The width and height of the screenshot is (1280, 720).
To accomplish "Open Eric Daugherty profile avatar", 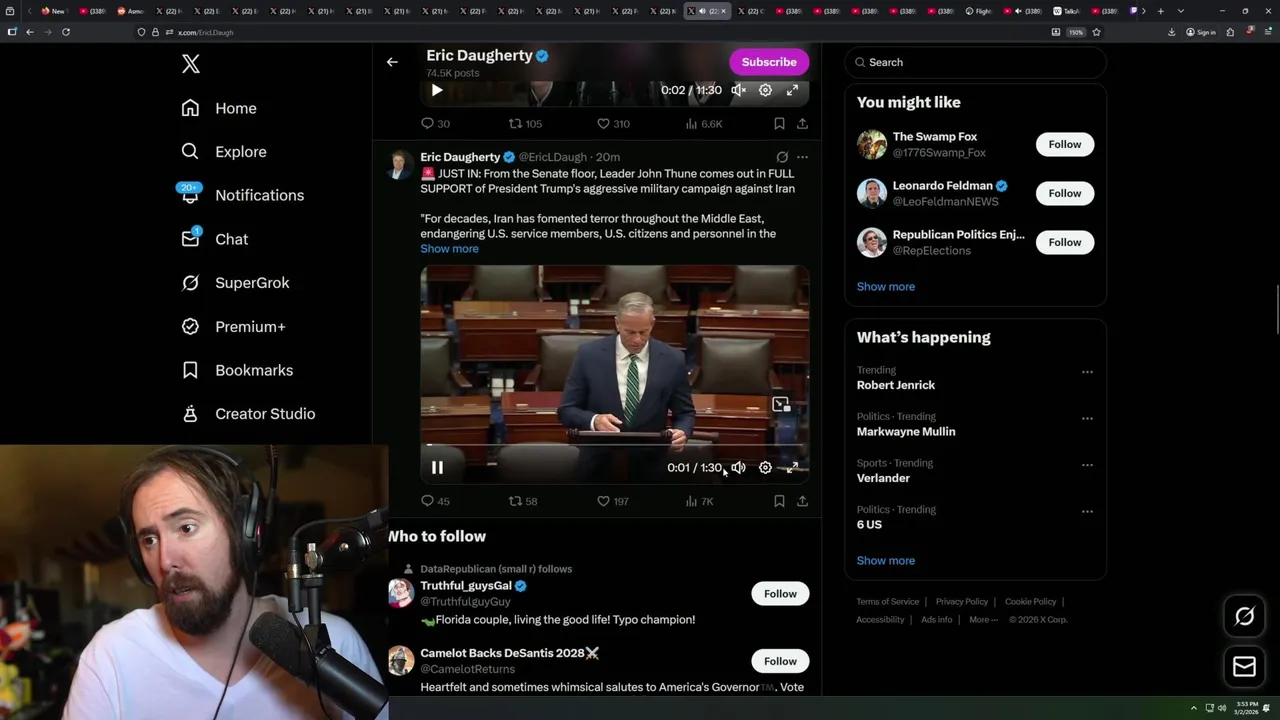I will click(x=400, y=165).
